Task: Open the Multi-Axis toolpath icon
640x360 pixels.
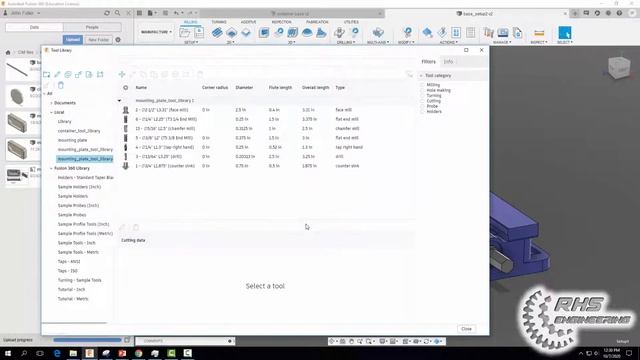Action: point(378,33)
